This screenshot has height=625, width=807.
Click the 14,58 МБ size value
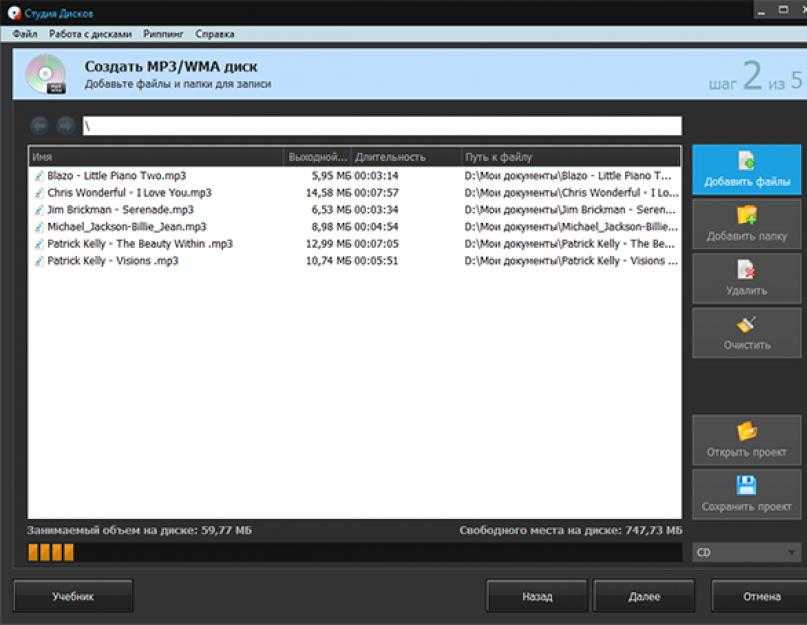pyautogui.click(x=328, y=193)
